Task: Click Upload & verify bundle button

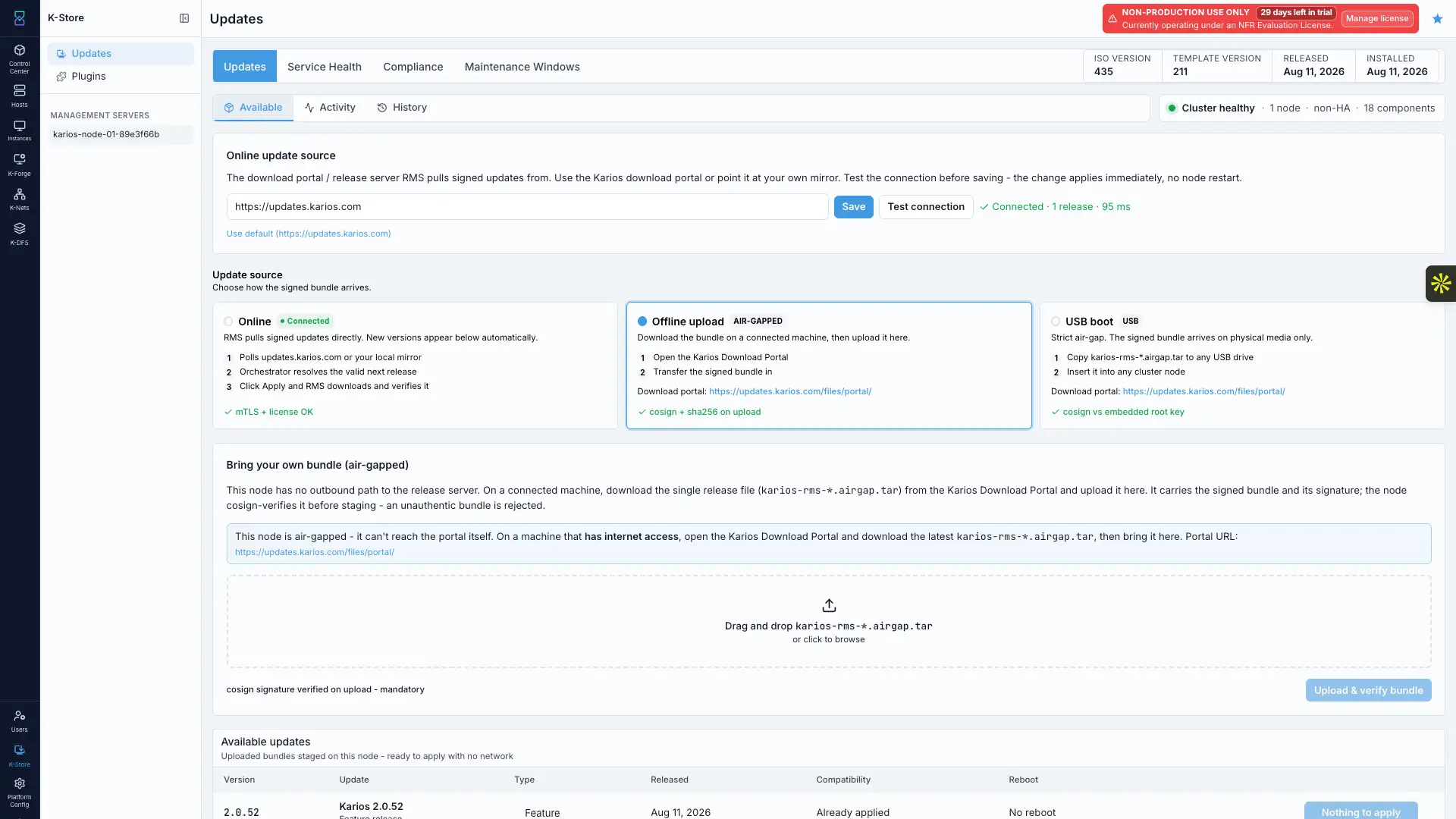Action: click(x=1369, y=690)
